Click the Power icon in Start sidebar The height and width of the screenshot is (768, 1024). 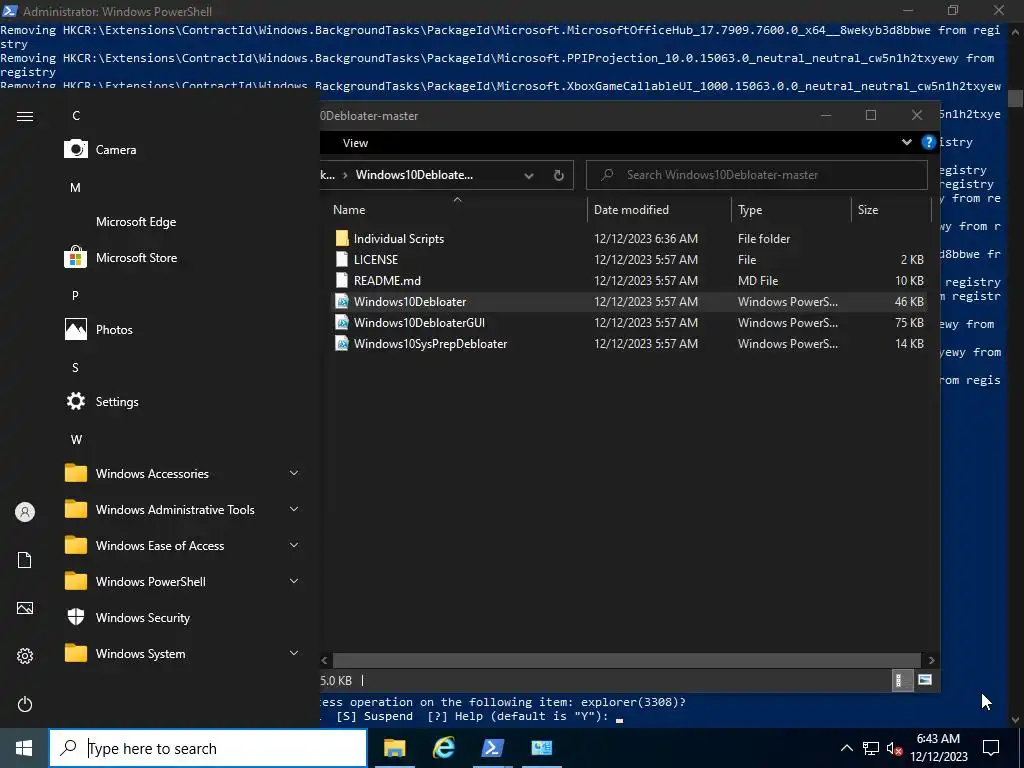click(x=25, y=704)
